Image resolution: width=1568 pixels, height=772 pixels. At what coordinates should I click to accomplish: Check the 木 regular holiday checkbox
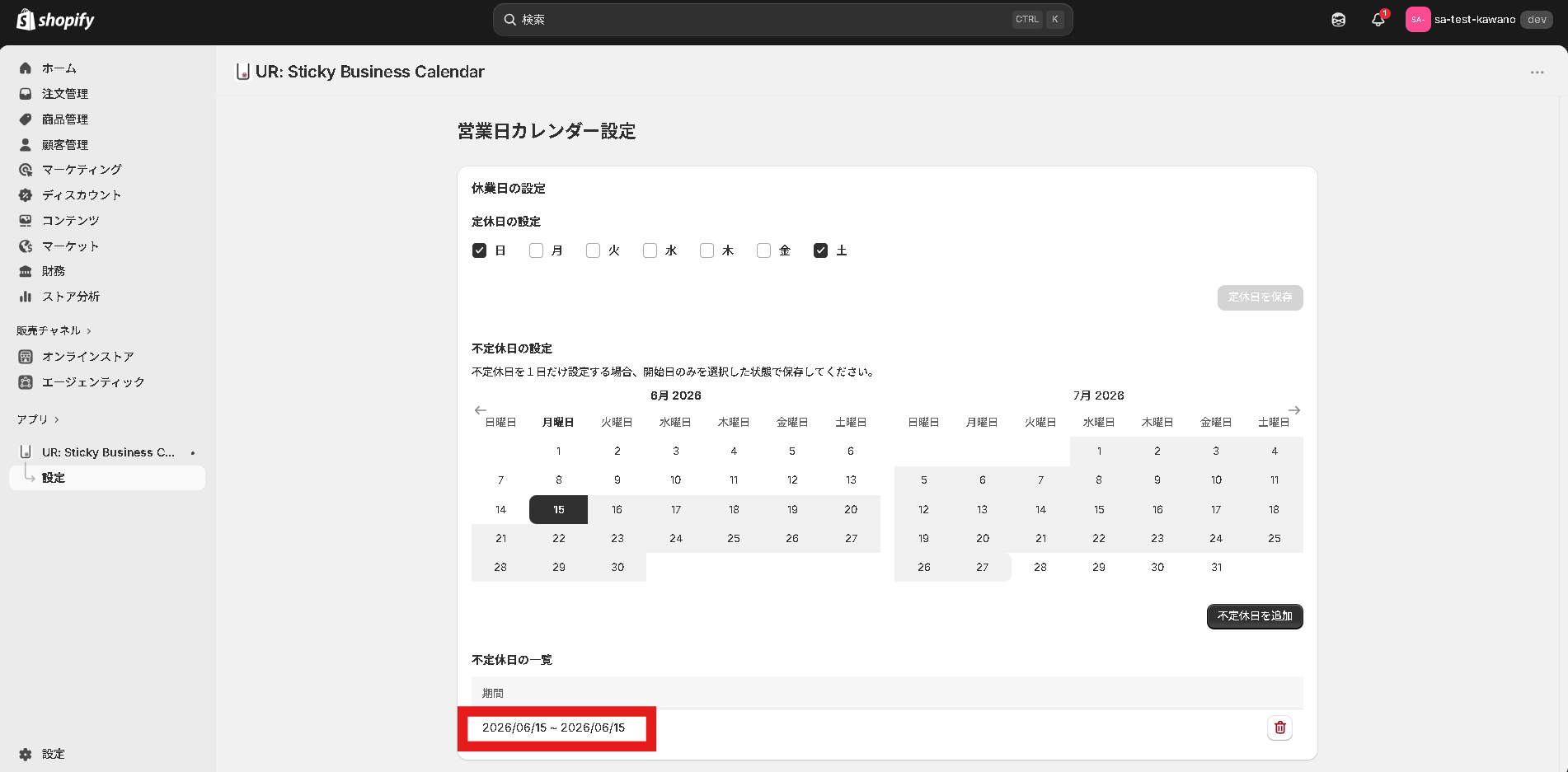707,250
